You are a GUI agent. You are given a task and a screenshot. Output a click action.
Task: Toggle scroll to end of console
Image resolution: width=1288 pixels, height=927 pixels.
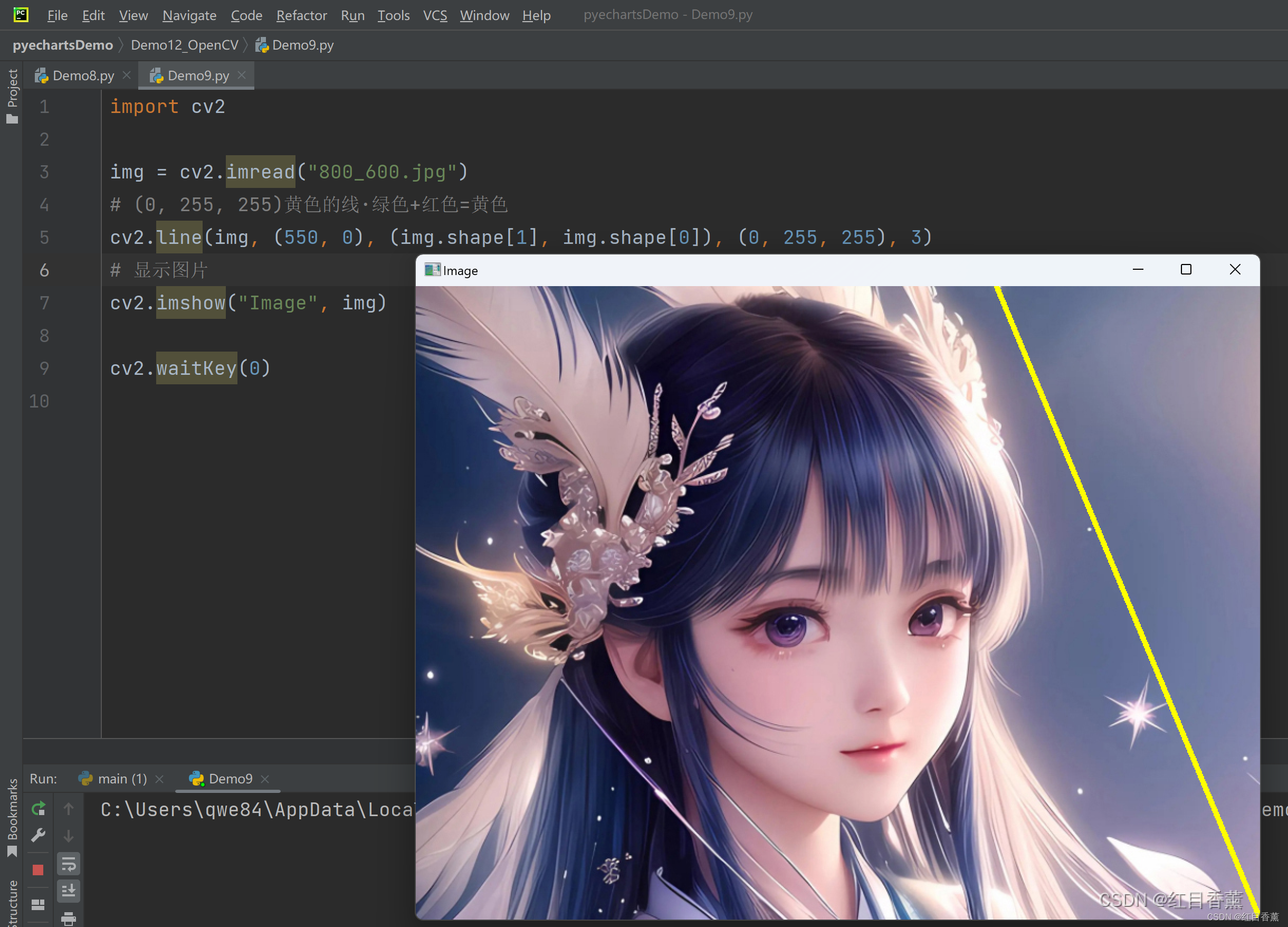pos(68,891)
